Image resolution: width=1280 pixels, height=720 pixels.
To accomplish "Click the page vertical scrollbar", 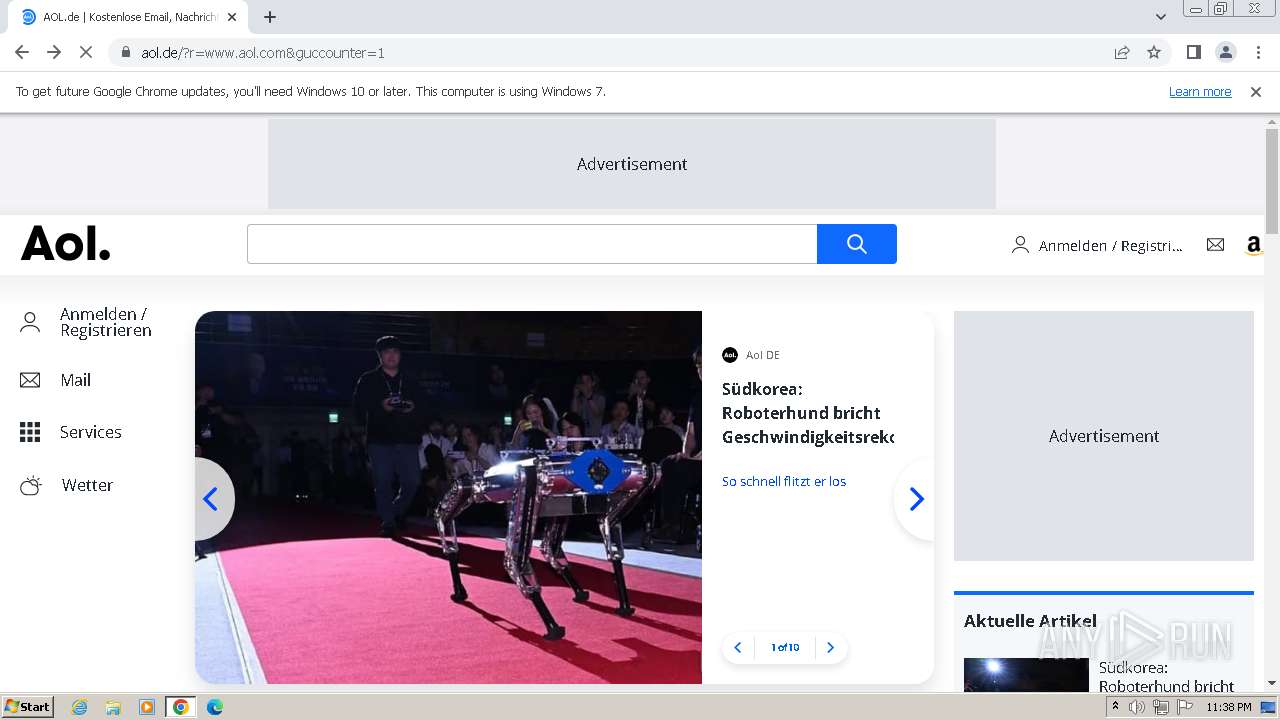I will tap(1272, 180).
